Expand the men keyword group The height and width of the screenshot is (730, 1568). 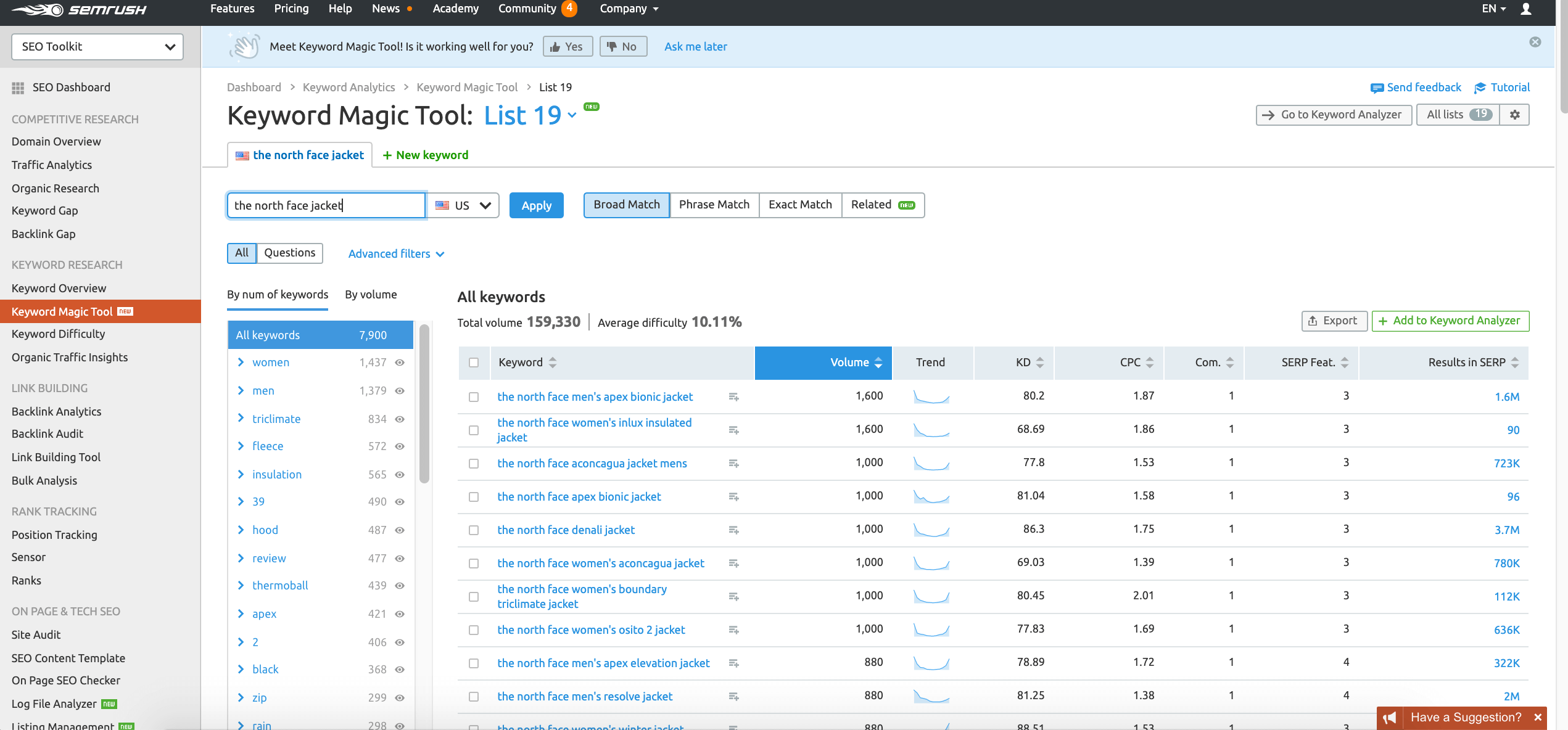click(241, 390)
